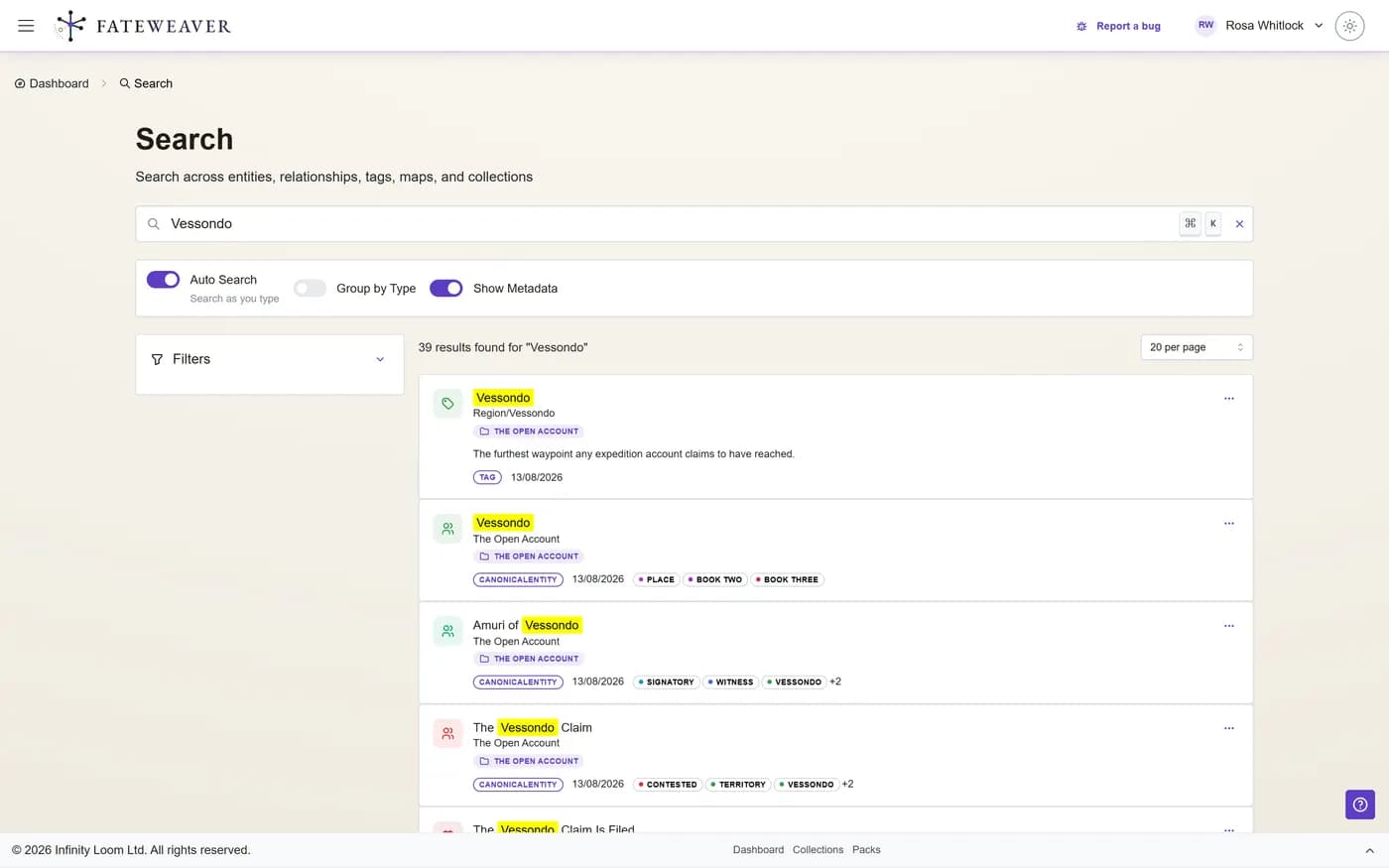Screen dimensions: 1389x868
Task: Disable Show Metadata switch
Action: point(446,289)
